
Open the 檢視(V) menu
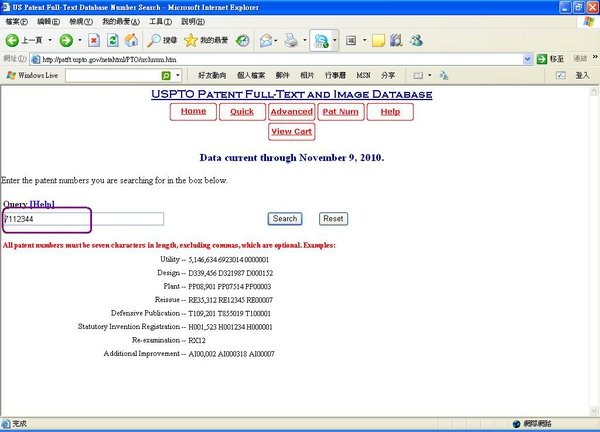click(x=81, y=21)
